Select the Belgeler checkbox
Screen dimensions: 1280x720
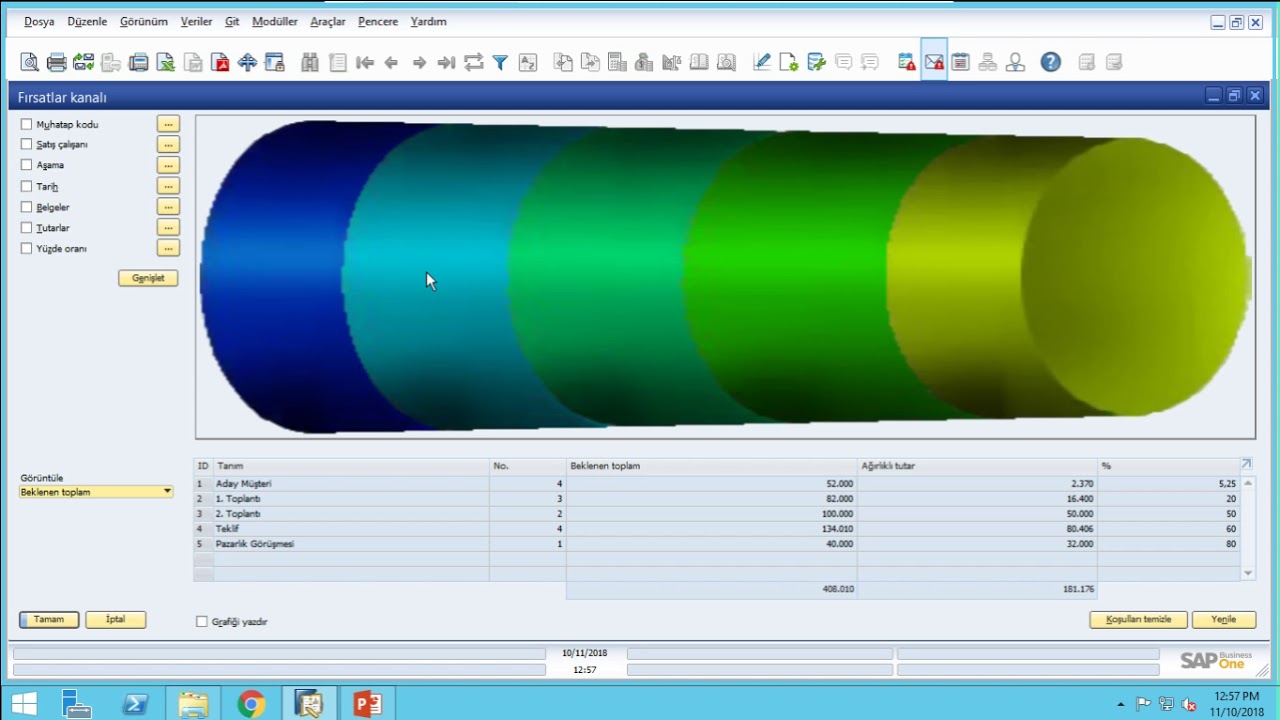(27, 207)
